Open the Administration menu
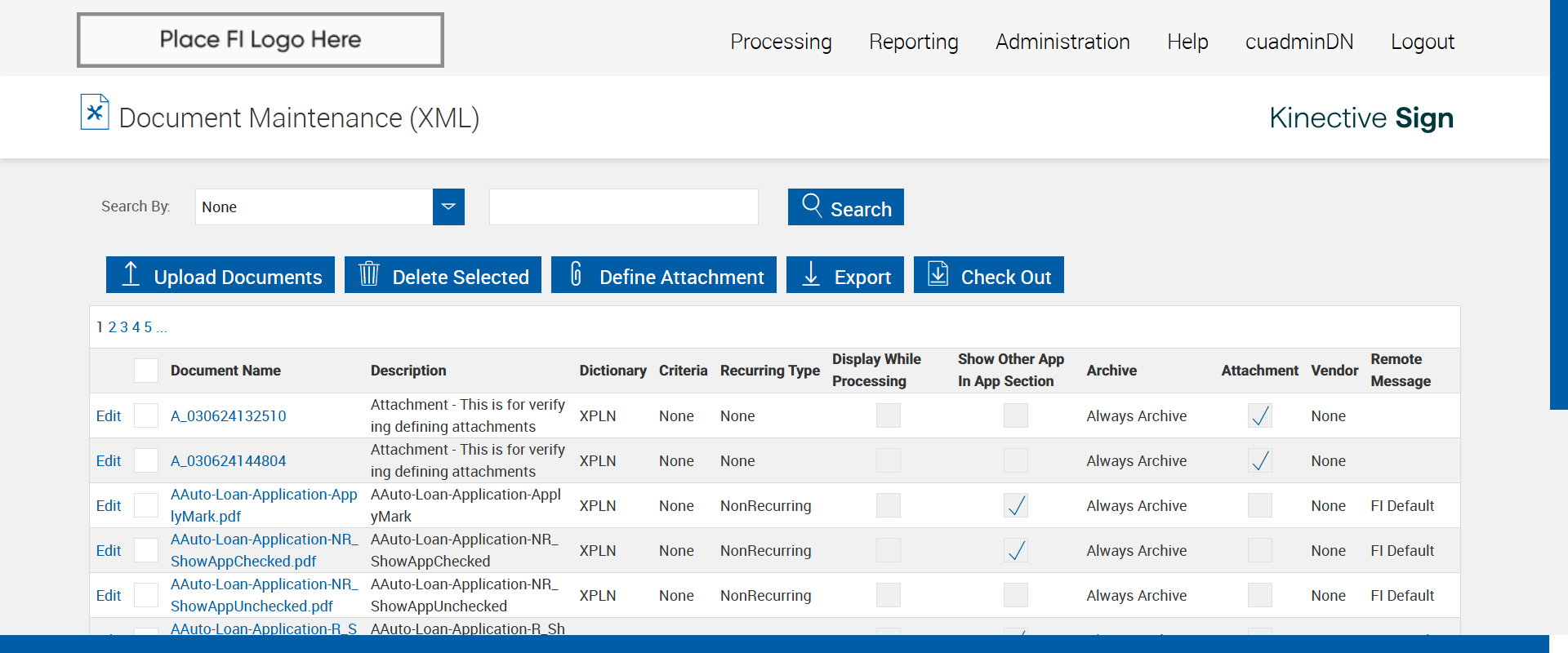The width and height of the screenshot is (1568, 653). [x=1062, y=42]
